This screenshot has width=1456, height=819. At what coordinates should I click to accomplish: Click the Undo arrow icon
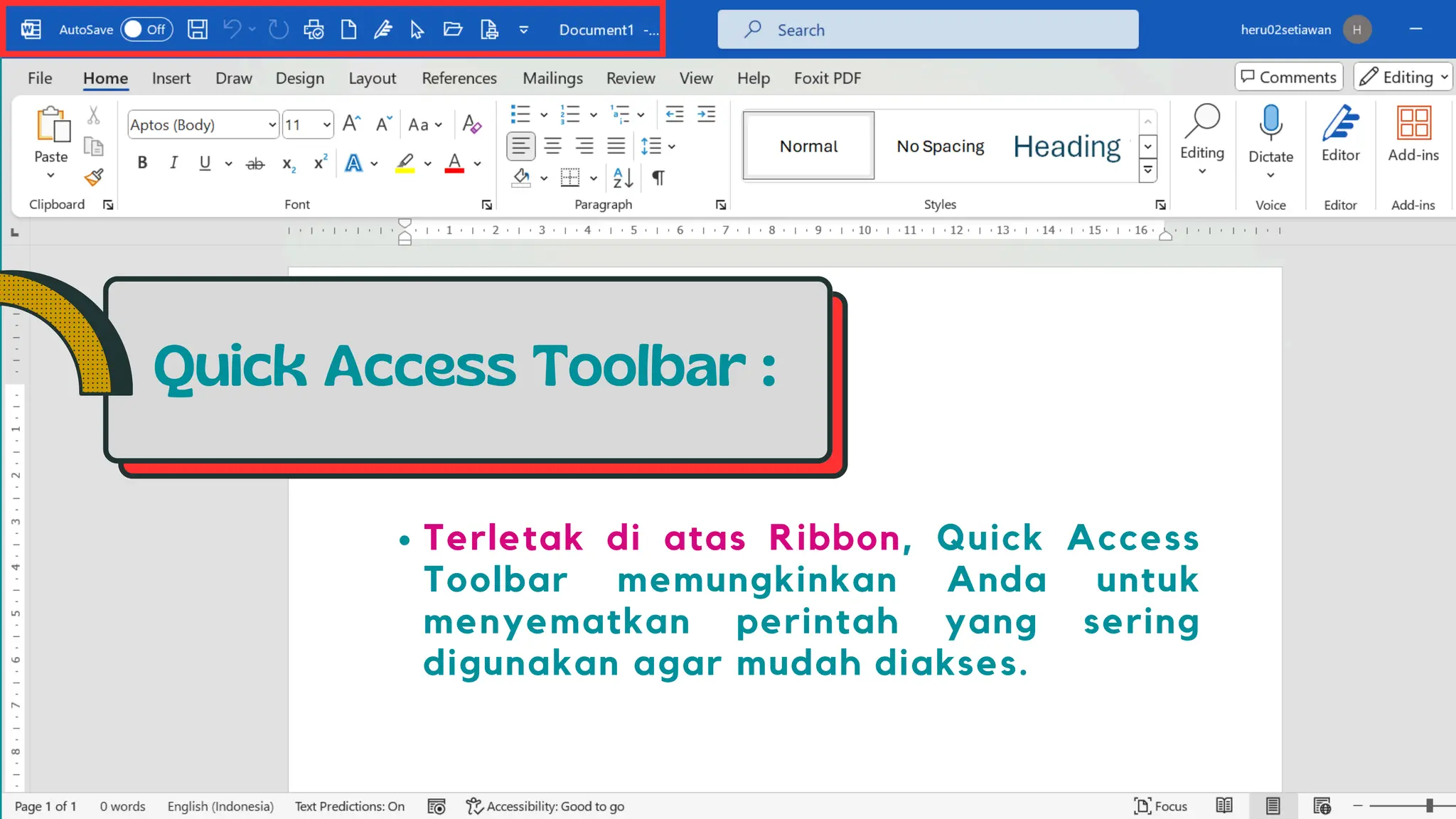232,29
